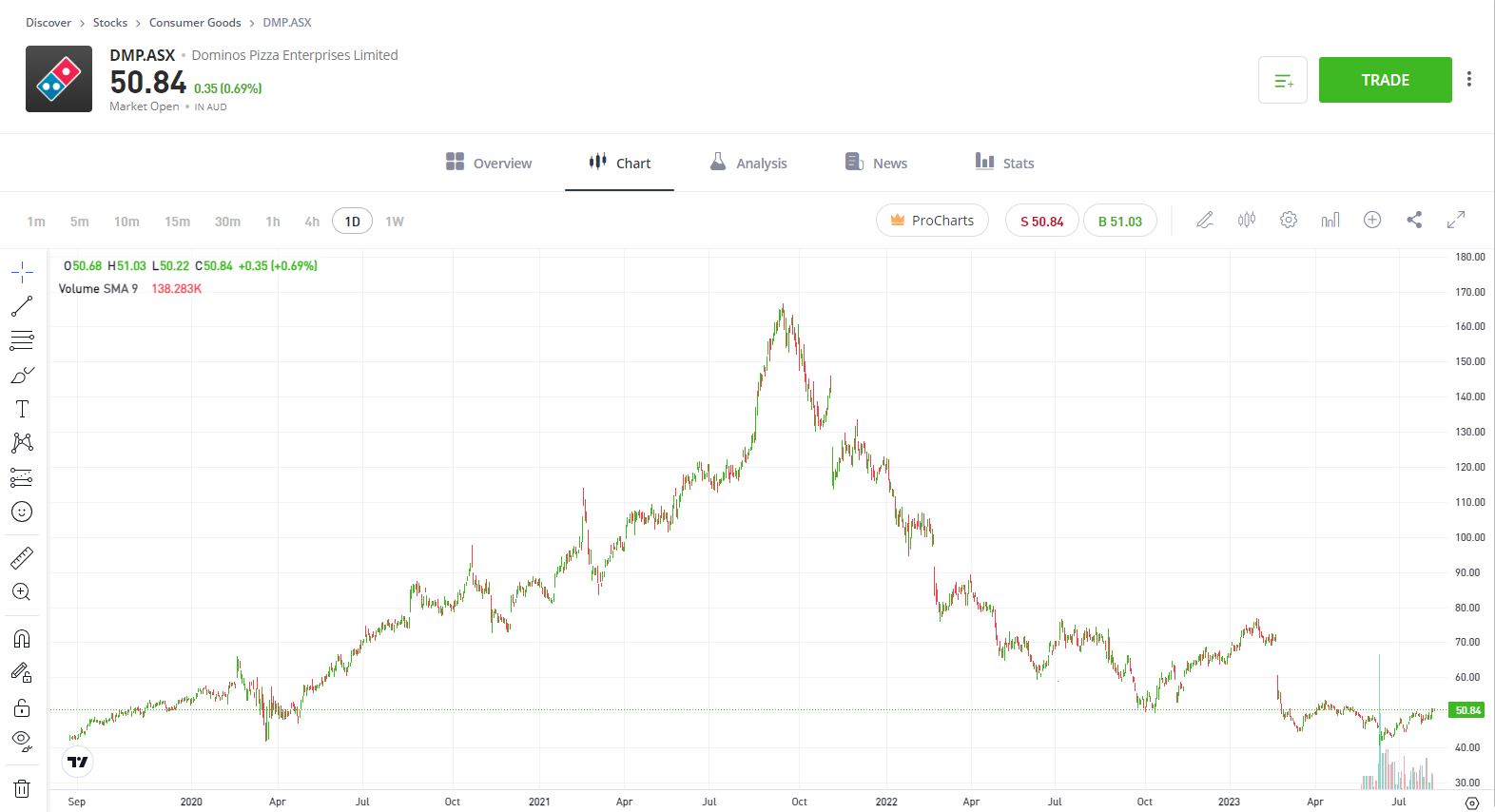
Task: Select the 4h timeframe
Action: pyautogui.click(x=312, y=222)
